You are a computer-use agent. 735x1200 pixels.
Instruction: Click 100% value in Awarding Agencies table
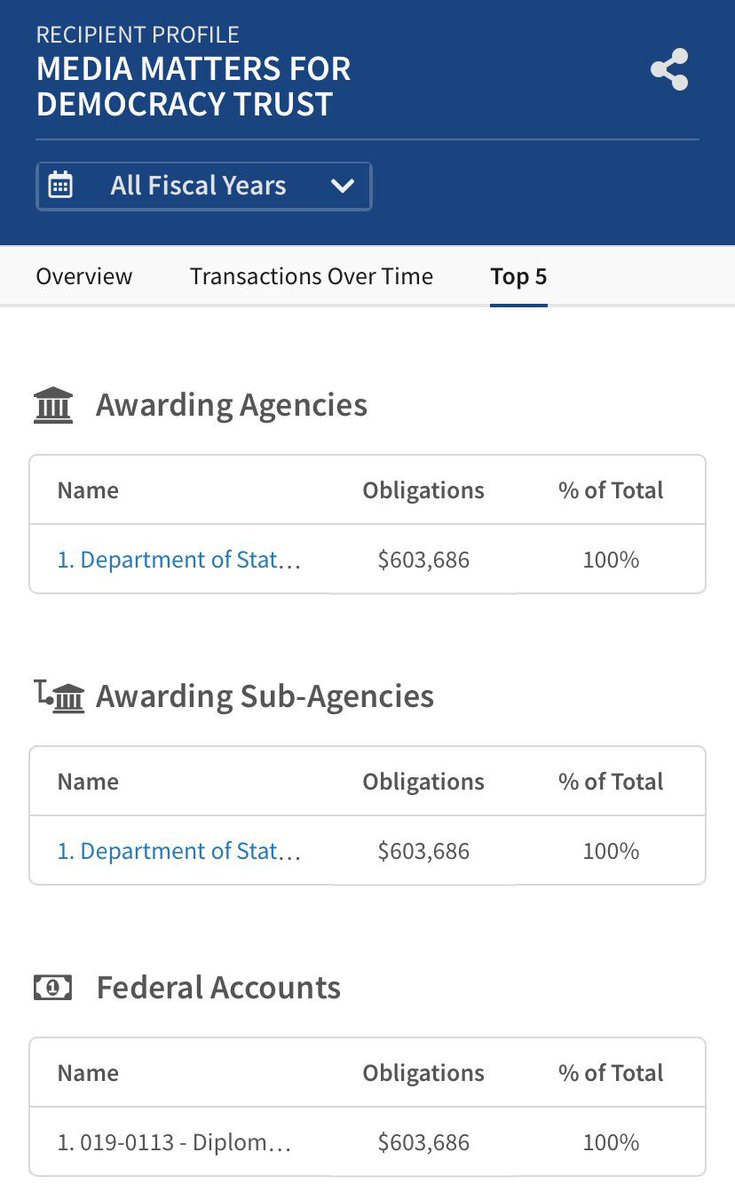tap(611, 560)
